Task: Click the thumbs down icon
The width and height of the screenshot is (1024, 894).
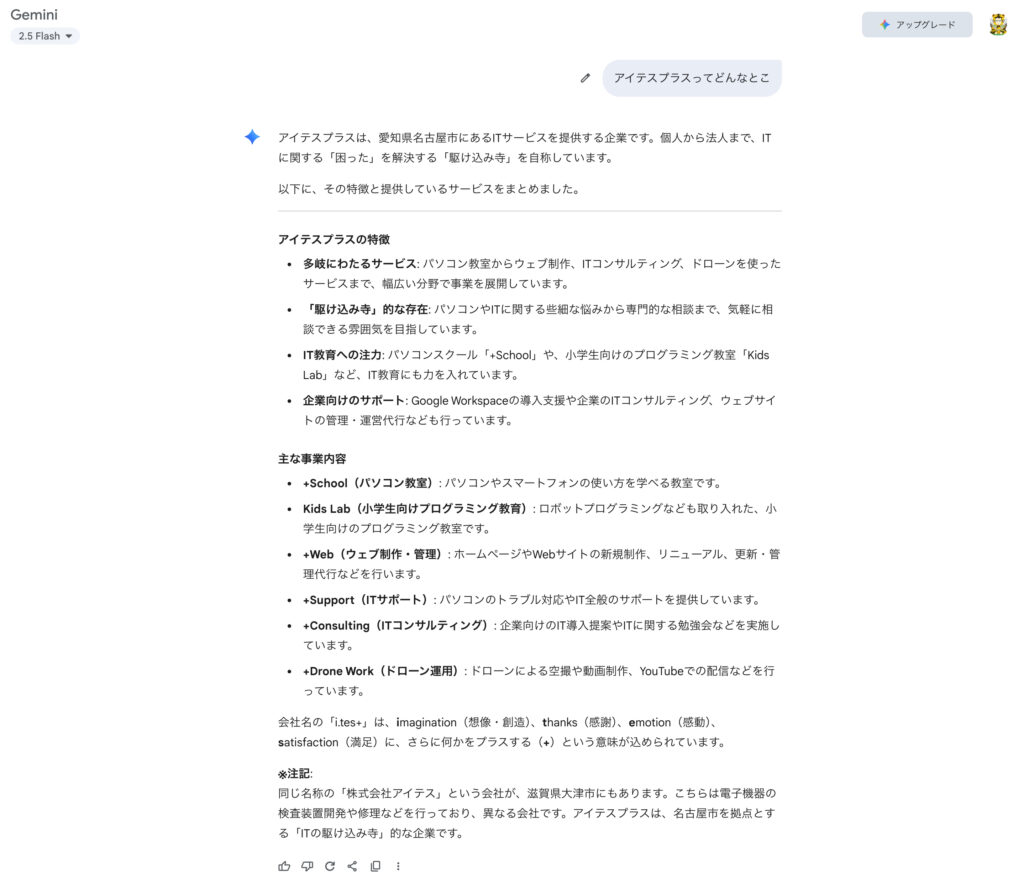Action: coord(307,866)
